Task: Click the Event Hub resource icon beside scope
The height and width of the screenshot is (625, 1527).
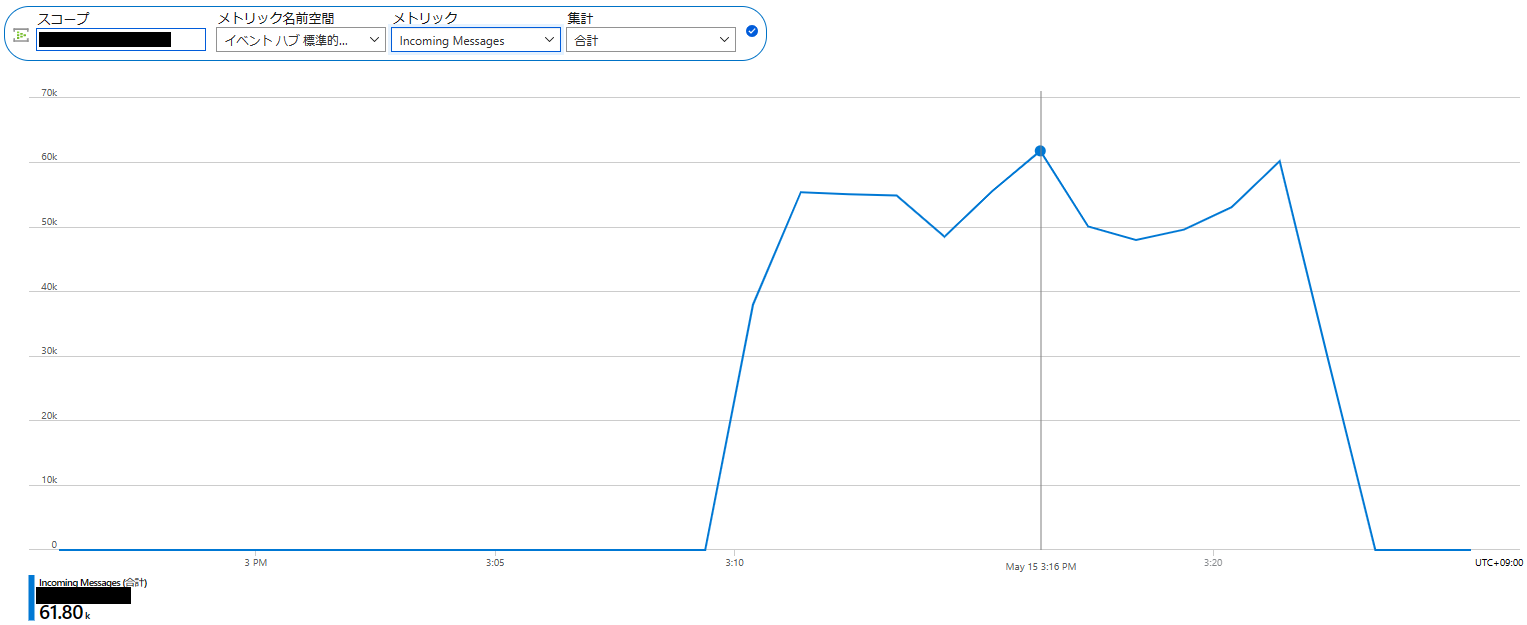Action: 21,35
